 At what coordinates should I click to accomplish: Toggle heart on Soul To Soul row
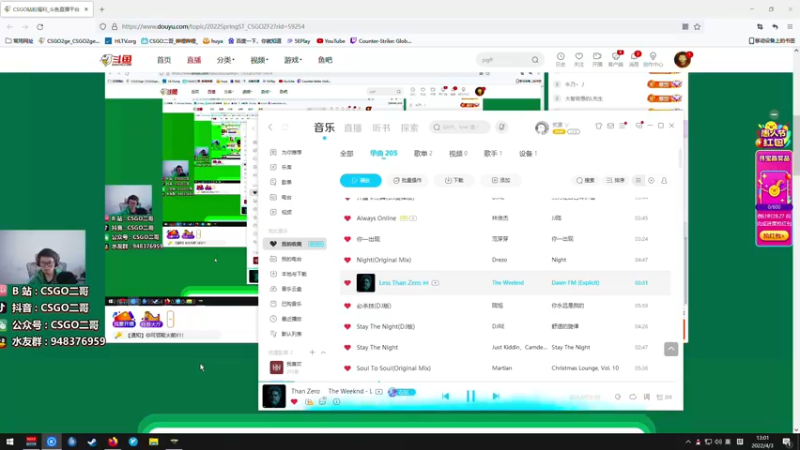click(x=347, y=368)
